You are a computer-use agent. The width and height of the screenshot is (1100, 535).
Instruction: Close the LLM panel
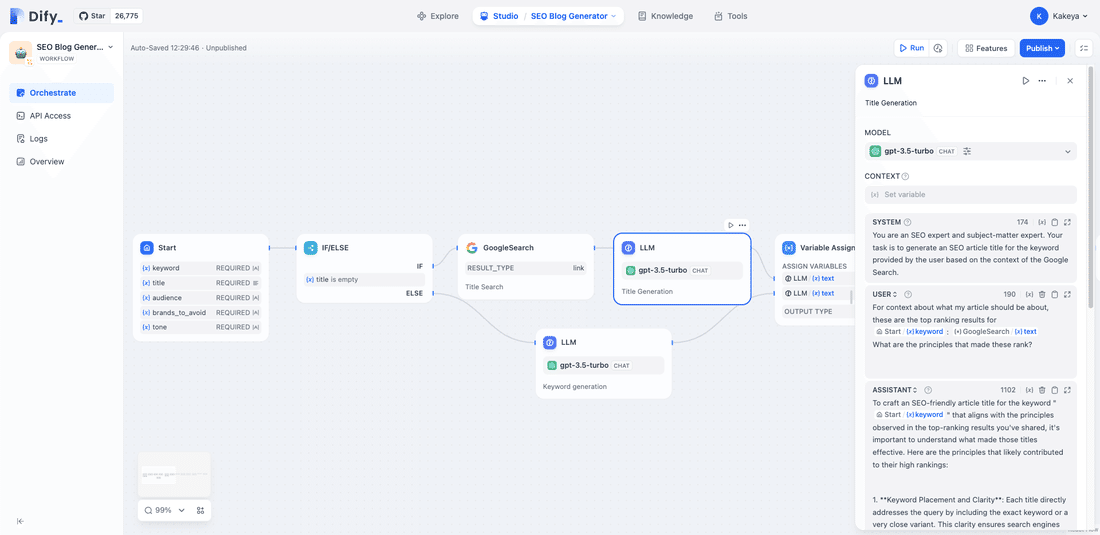click(1070, 81)
